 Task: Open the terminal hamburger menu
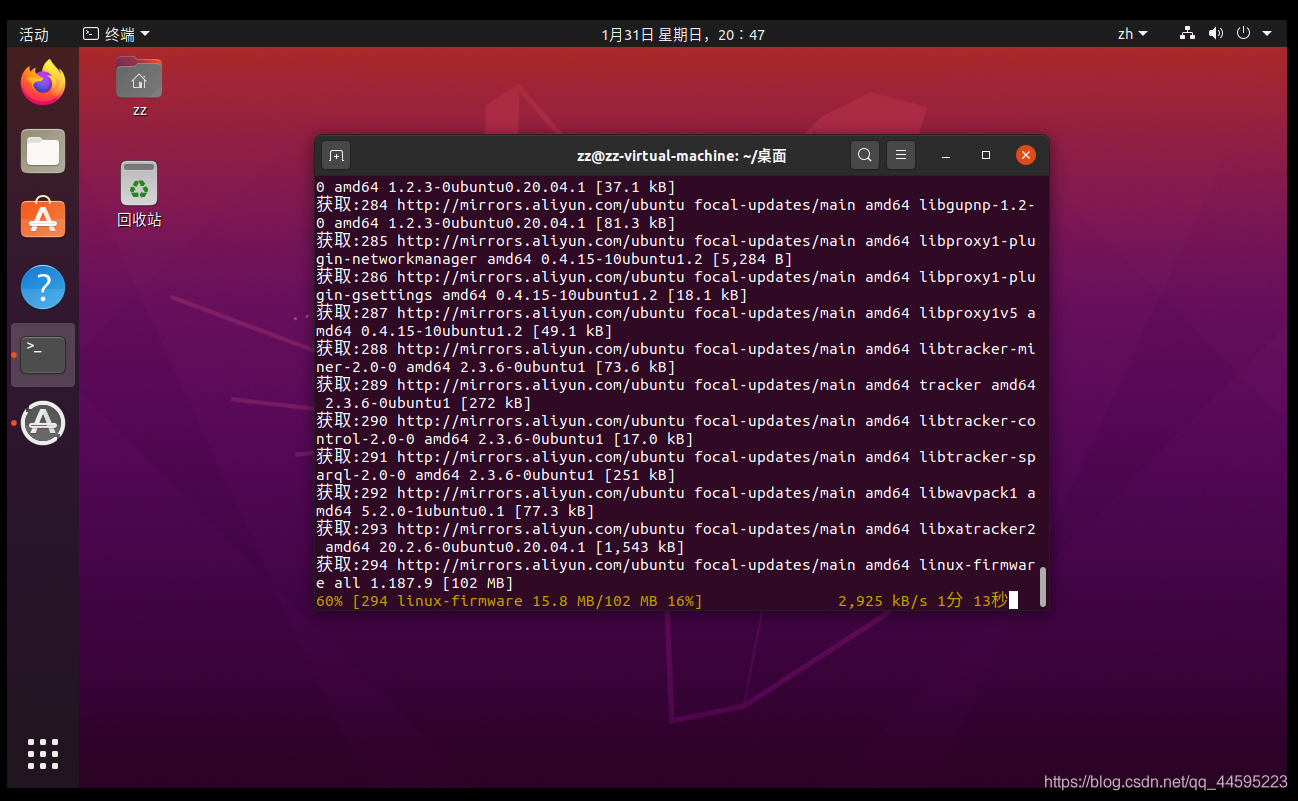point(901,155)
